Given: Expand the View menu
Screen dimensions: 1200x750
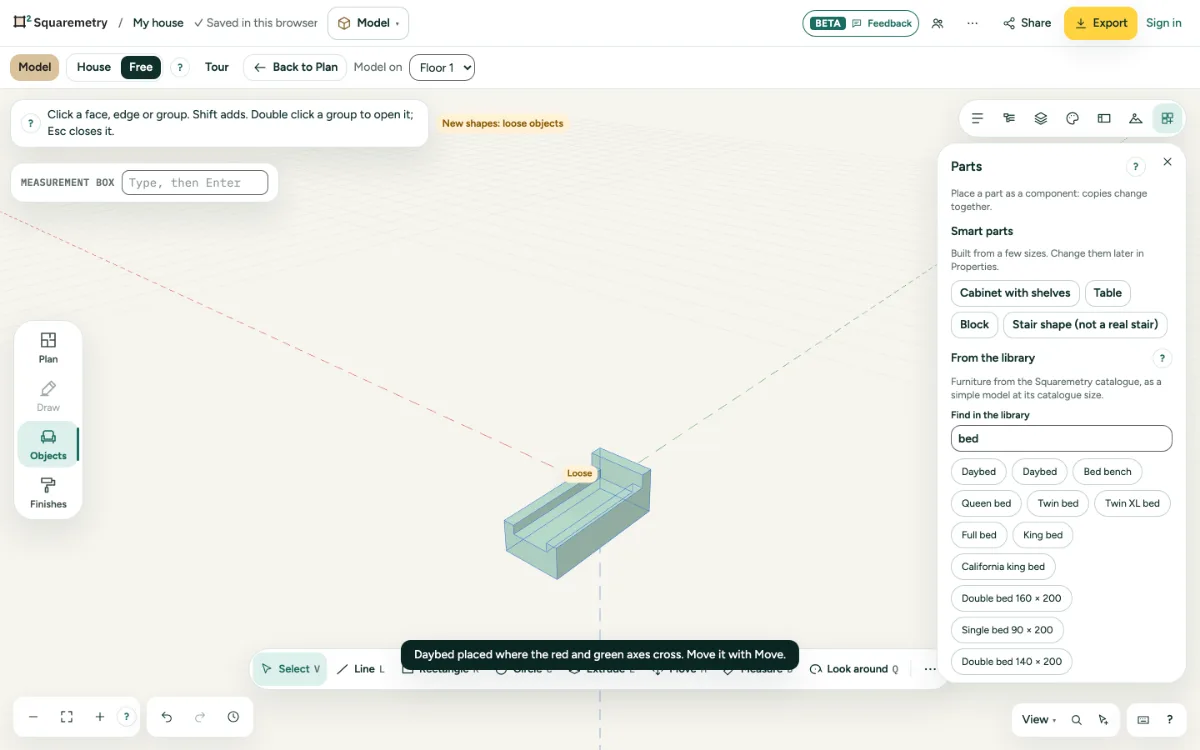Looking at the screenshot, I should (1038, 720).
